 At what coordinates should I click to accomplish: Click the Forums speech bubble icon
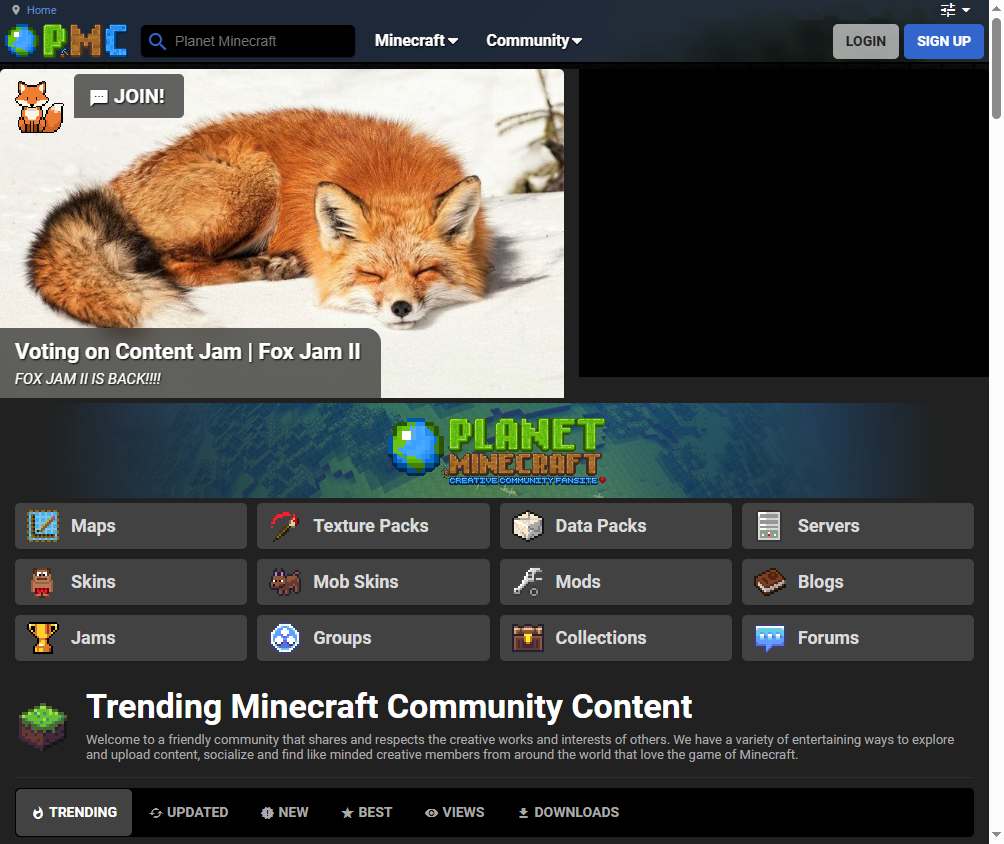click(x=770, y=638)
